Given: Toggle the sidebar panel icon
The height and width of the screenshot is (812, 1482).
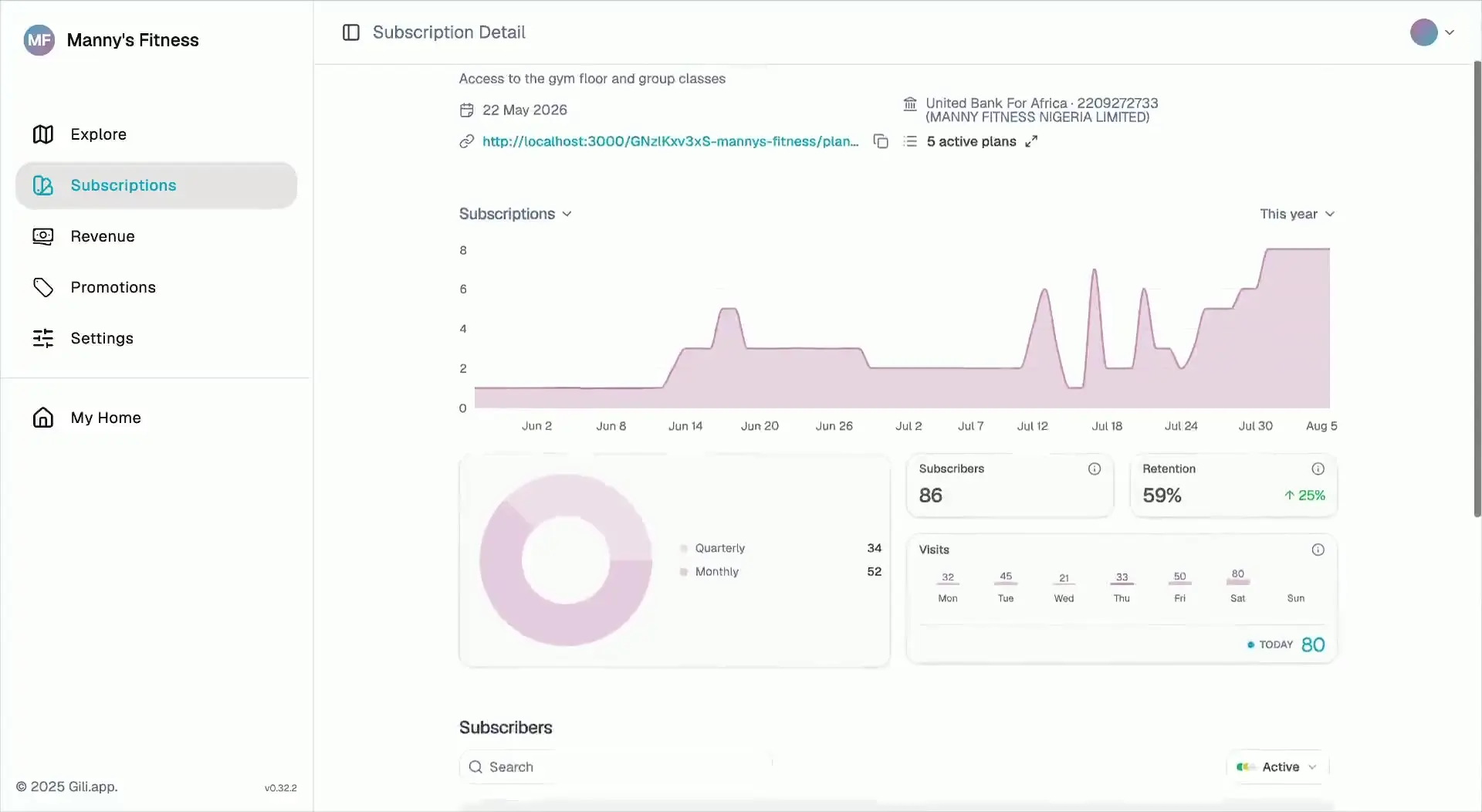Looking at the screenshot, I should point(351,32).
